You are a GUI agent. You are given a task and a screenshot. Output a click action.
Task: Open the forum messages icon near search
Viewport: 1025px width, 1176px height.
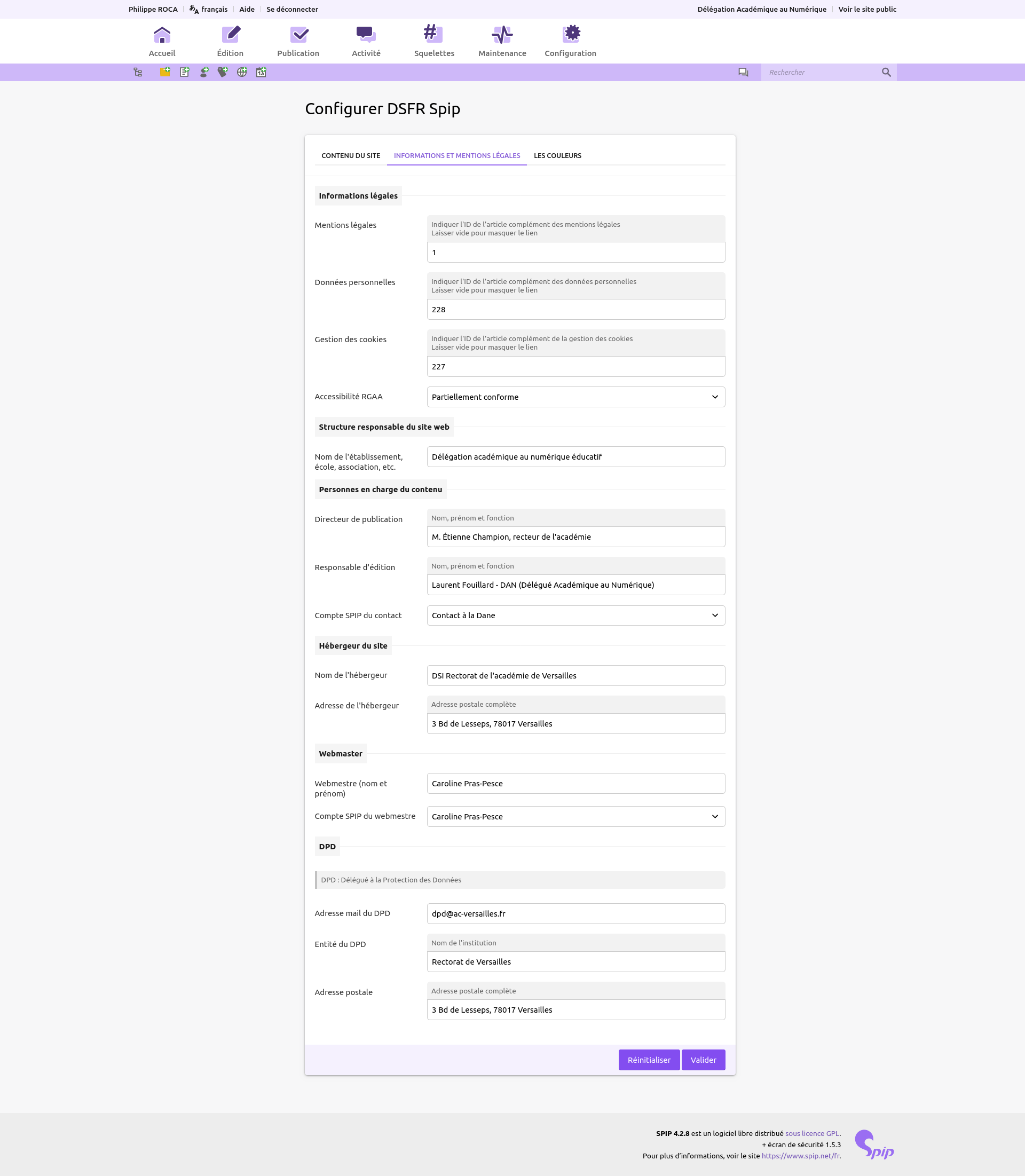(743, 72)
